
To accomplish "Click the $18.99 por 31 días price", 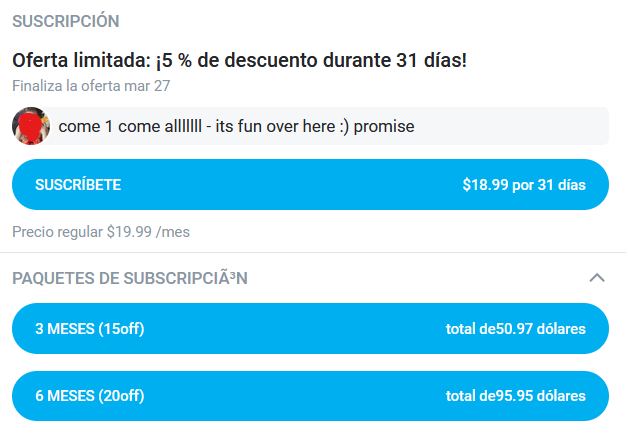I will point(524,185).
